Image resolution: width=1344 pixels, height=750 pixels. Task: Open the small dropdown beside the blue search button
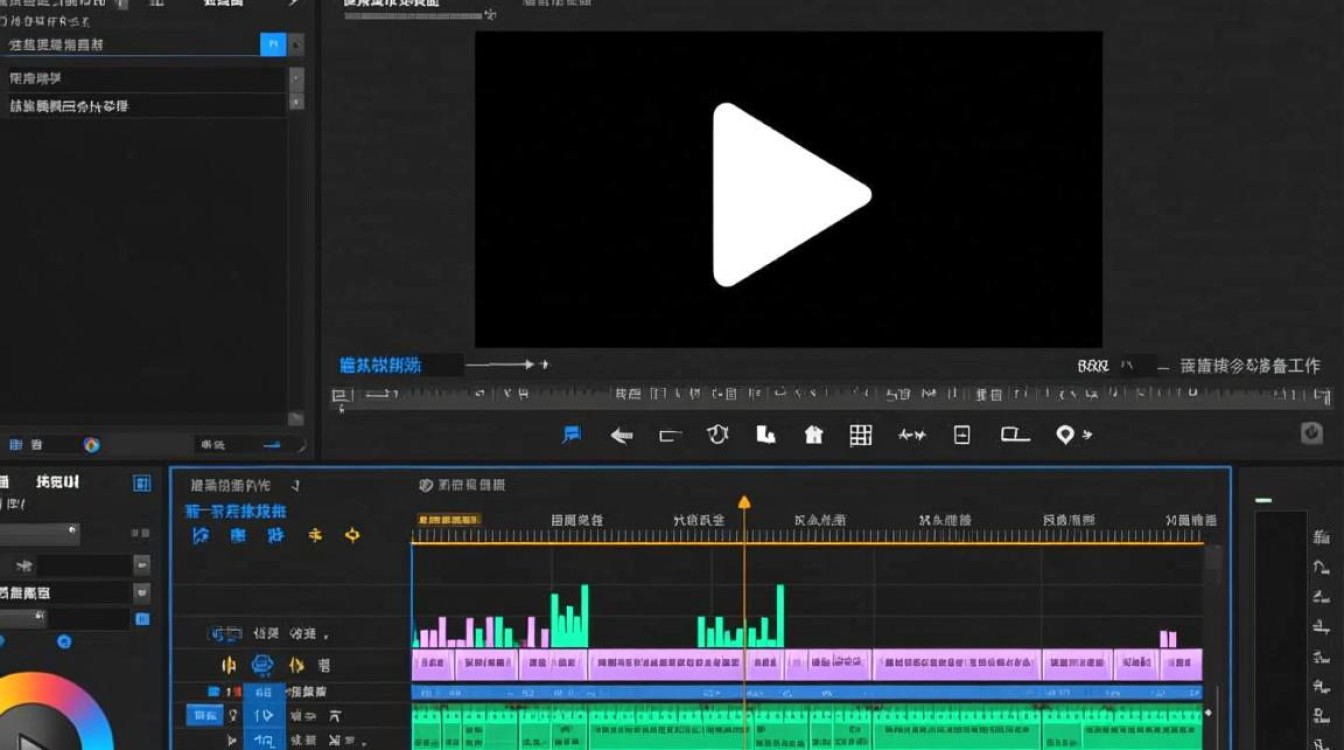[297, 45]
